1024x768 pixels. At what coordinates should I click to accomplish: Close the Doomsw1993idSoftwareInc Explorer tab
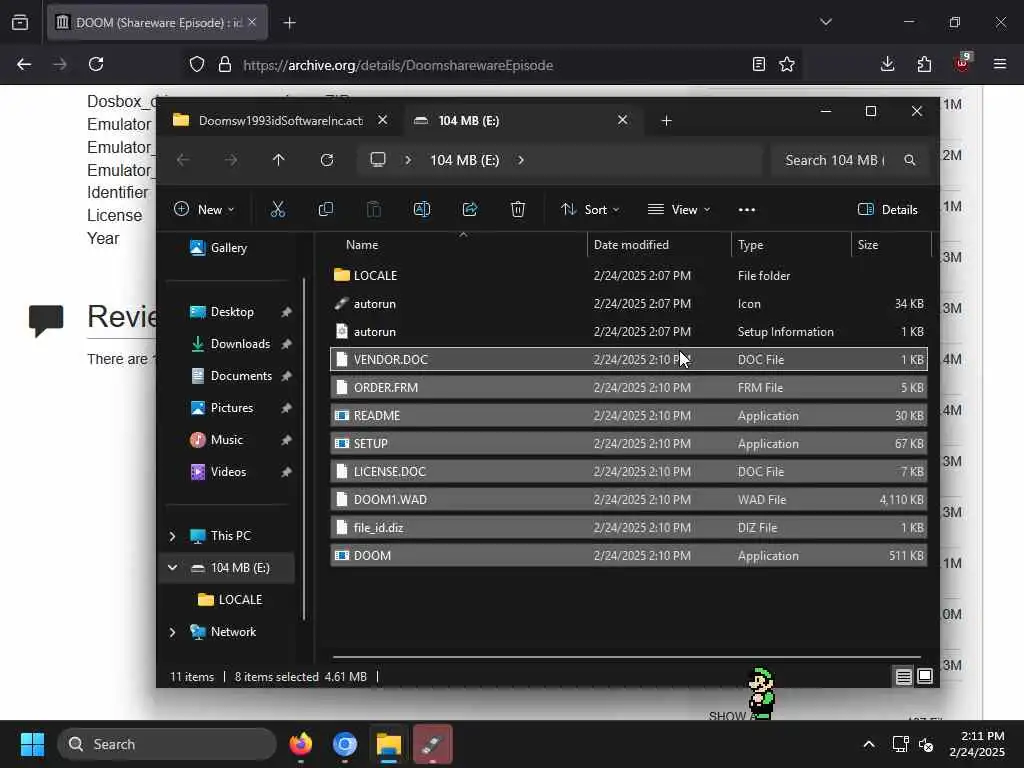[383, 120]
